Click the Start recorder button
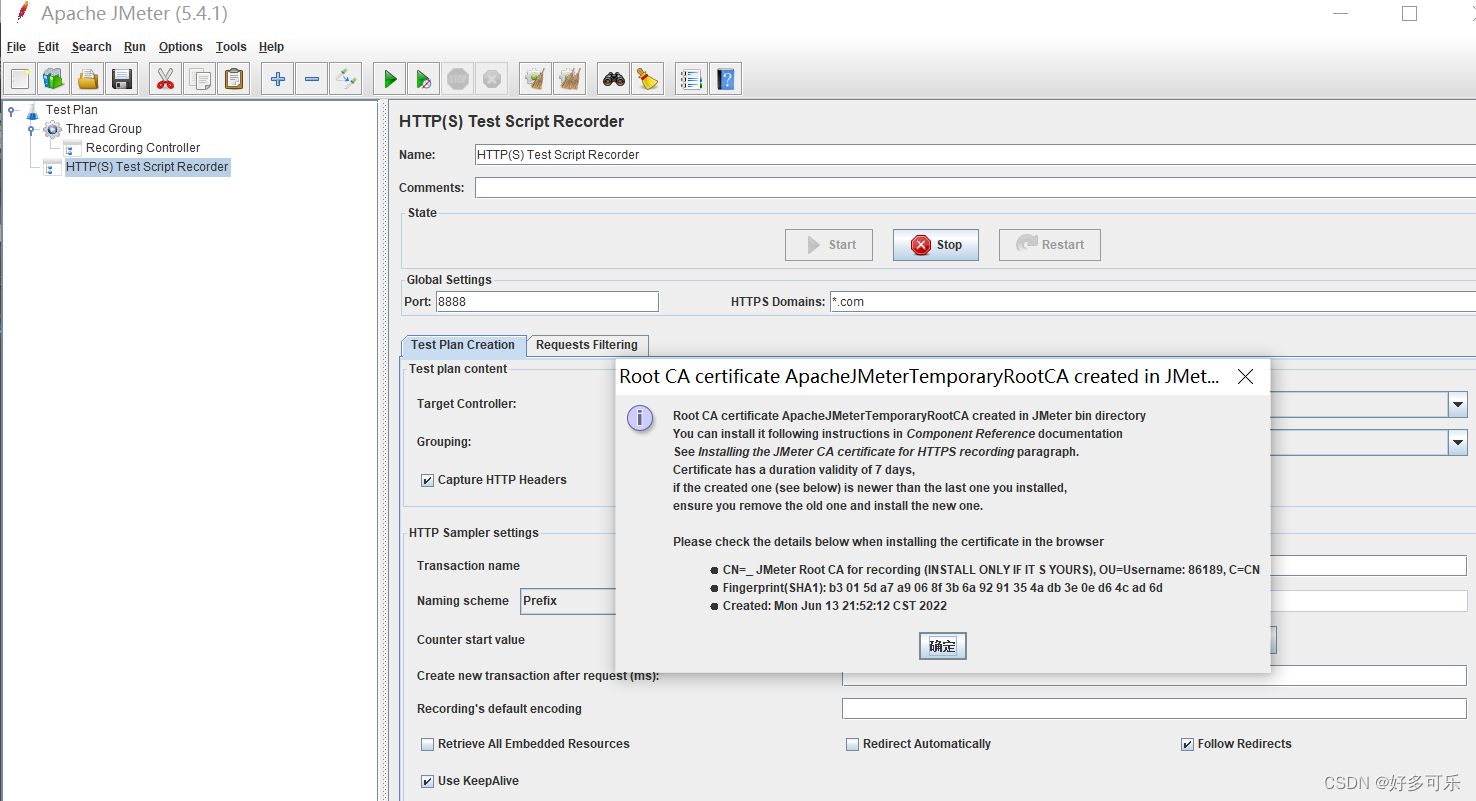 [829, 245]
